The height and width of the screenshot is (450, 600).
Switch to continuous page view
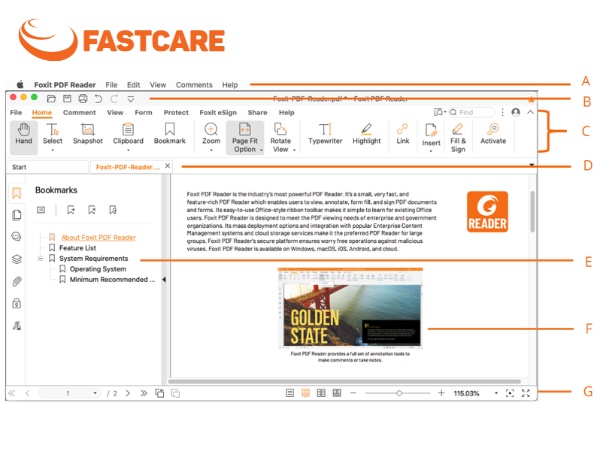click(x=306, y=393)
